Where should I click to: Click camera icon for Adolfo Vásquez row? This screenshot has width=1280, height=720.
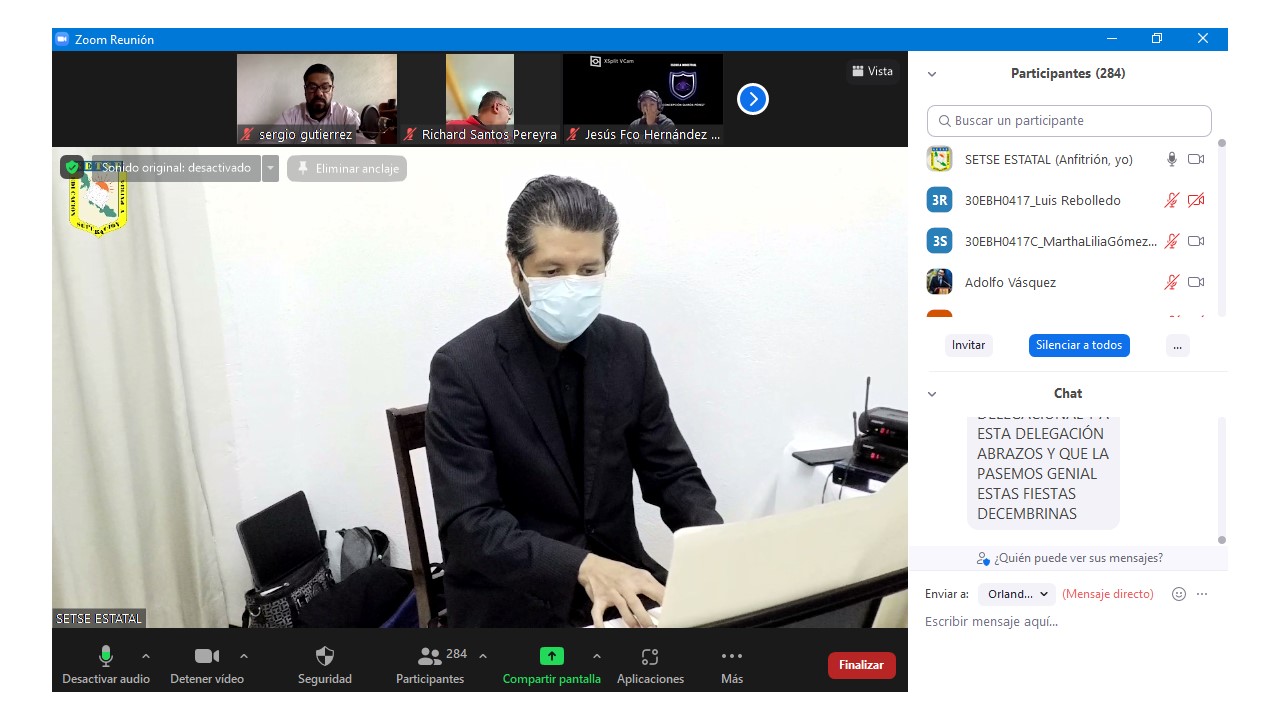(1196, 282)
